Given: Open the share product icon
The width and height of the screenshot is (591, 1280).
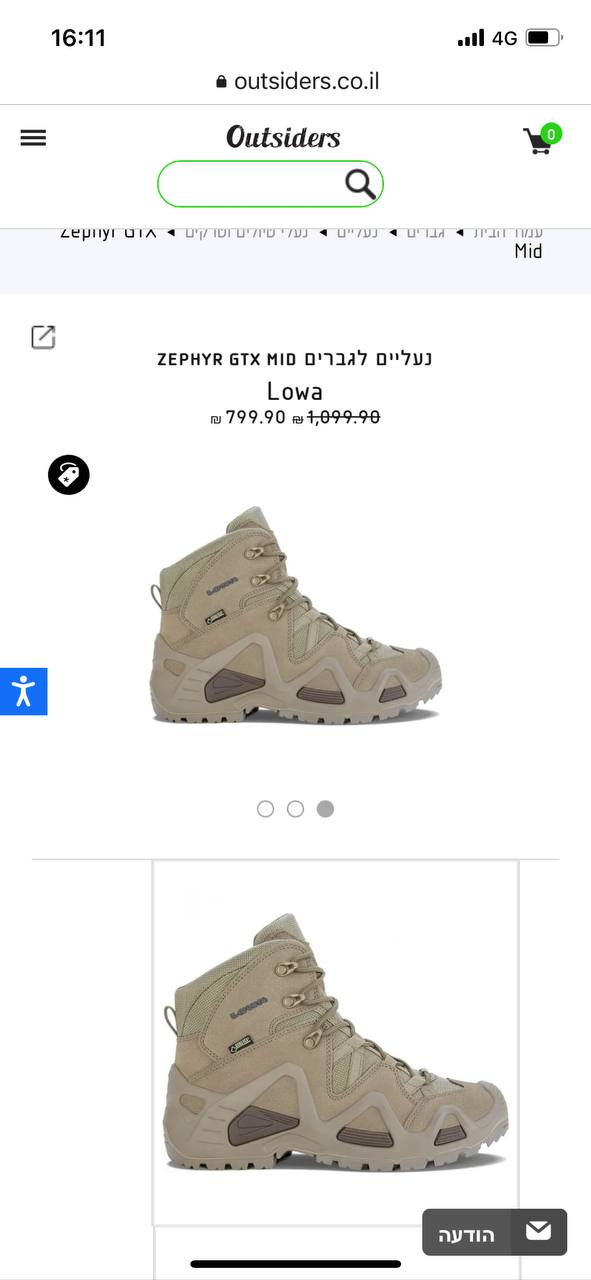Looking at the screenshot, I should click(x=43, y=337).
